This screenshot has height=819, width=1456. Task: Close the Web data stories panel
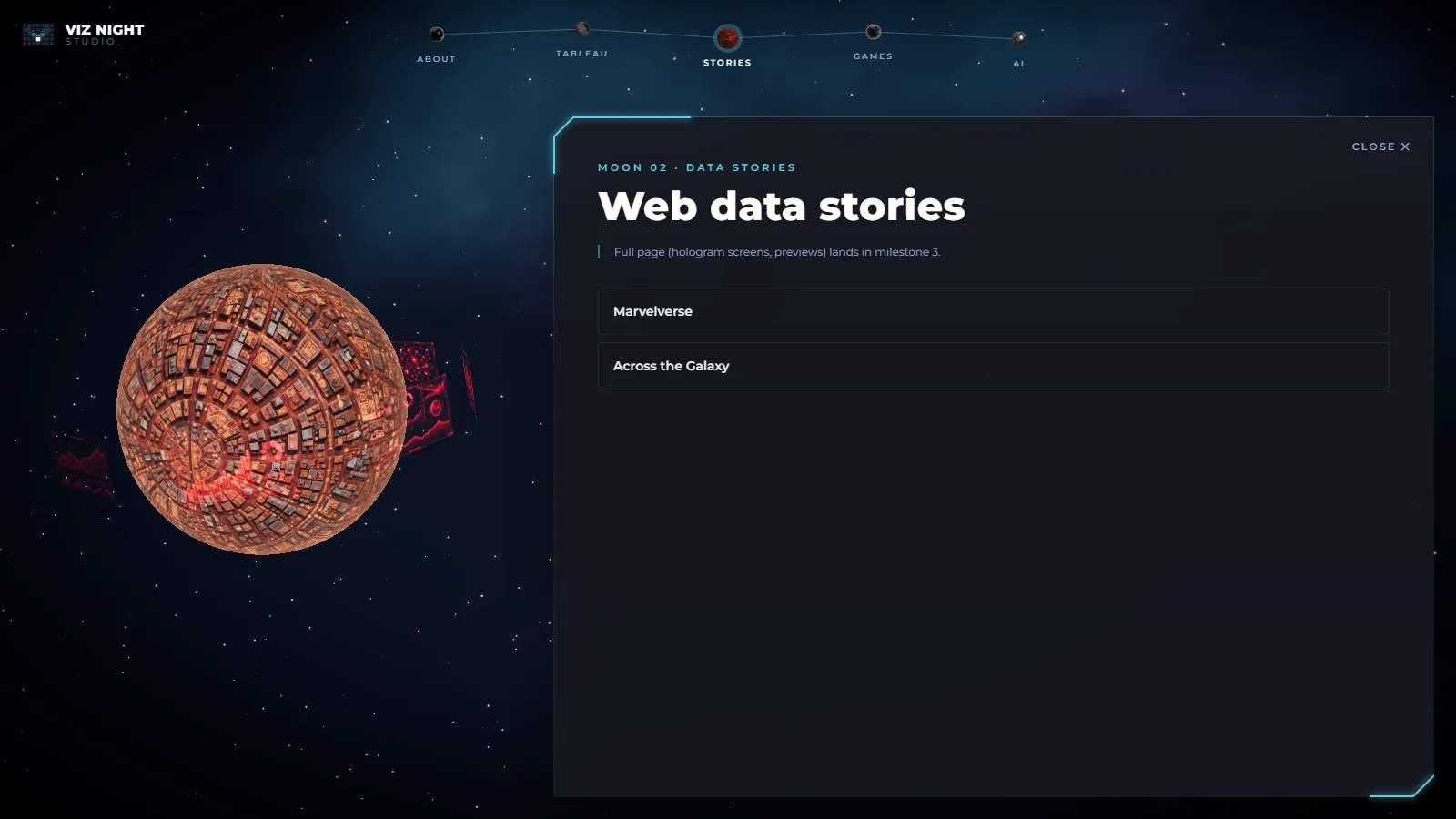point(1380,147)
